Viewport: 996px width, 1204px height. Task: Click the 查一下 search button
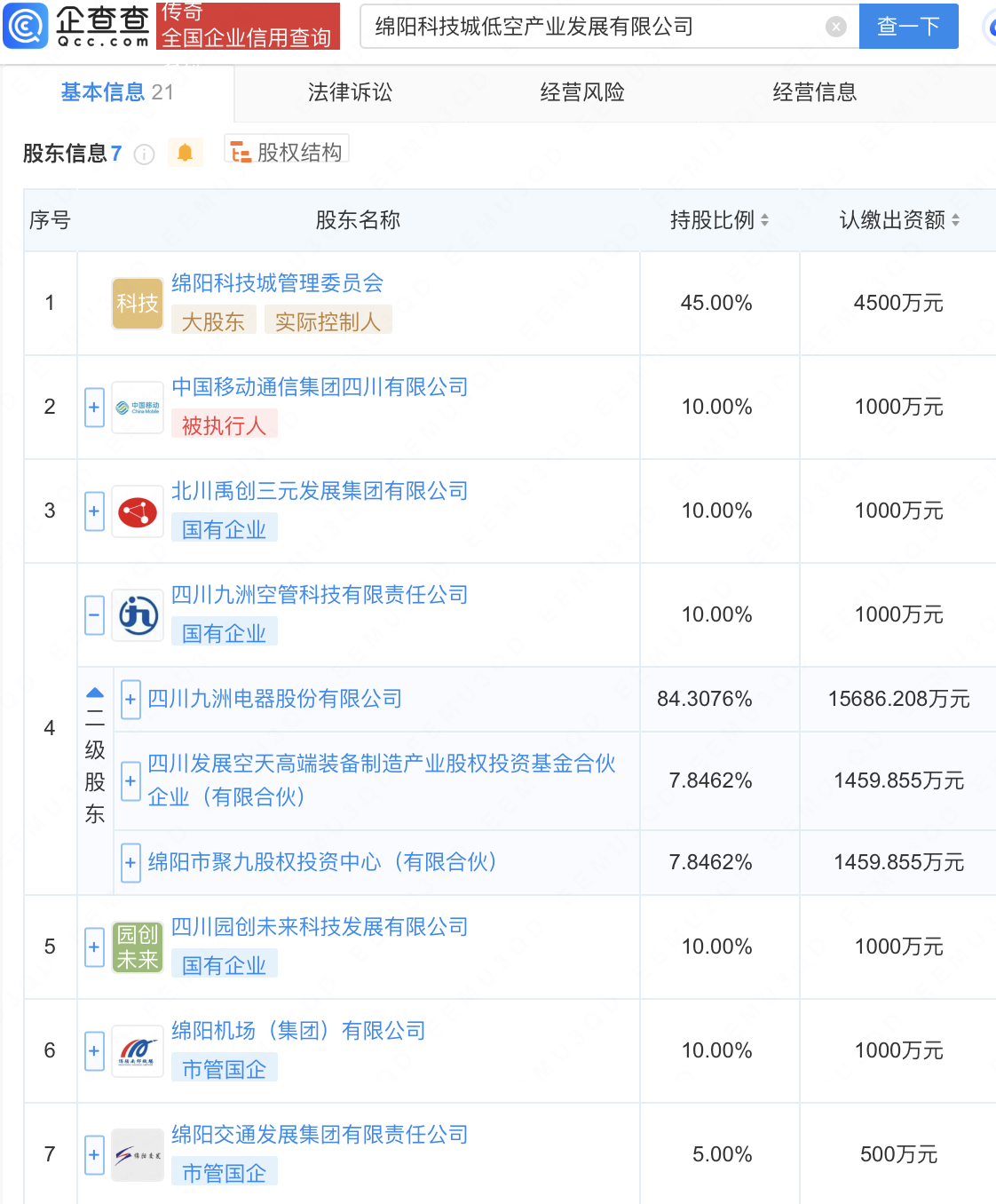(x=908, y=26)
